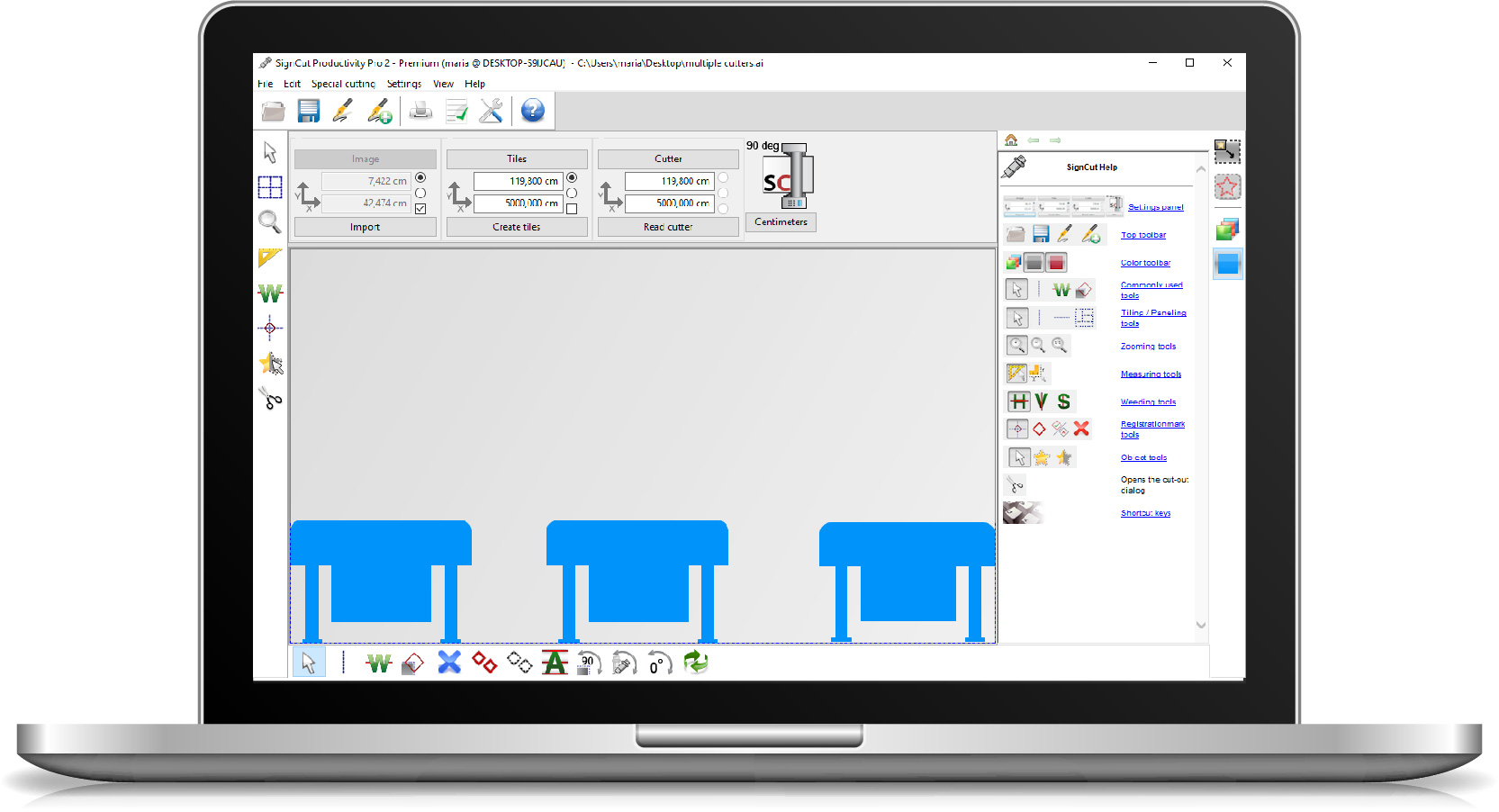The height and width of the screenshot is (812, 1499).
Task: Select the magnifier zoom tool in left sidebar
Action: 269,221
